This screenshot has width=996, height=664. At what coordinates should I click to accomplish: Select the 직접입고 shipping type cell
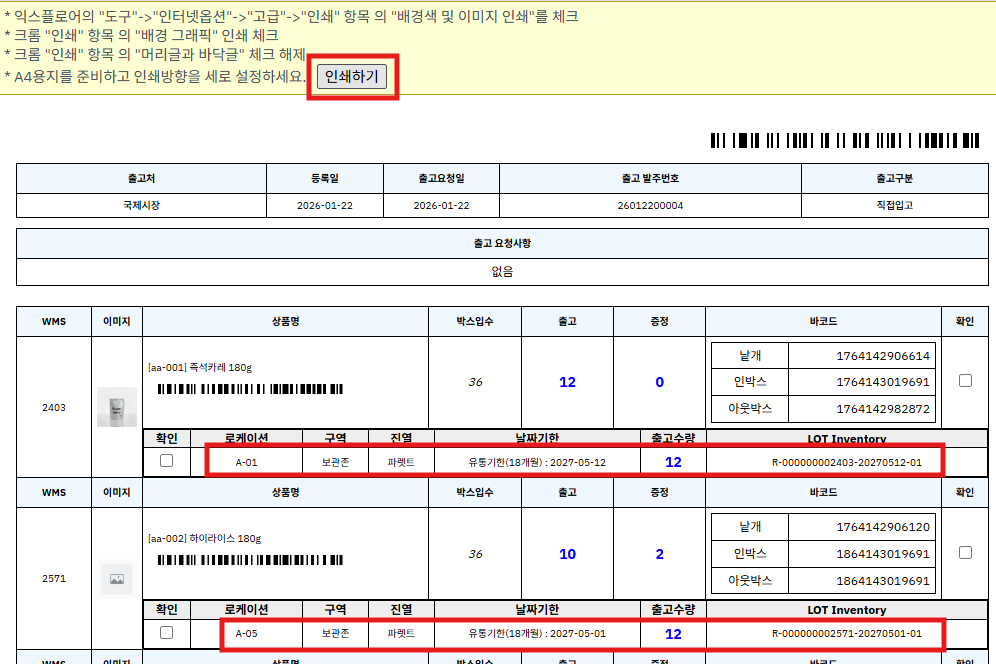894,205
